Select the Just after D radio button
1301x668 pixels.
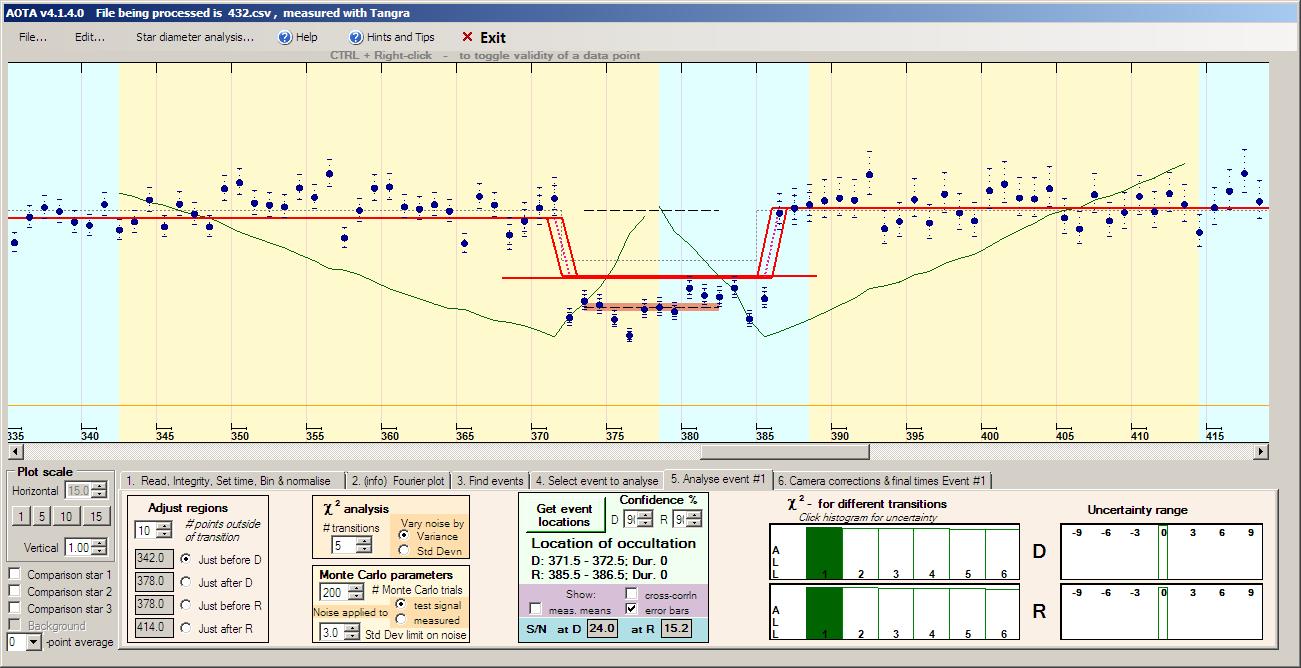[186, 582]
